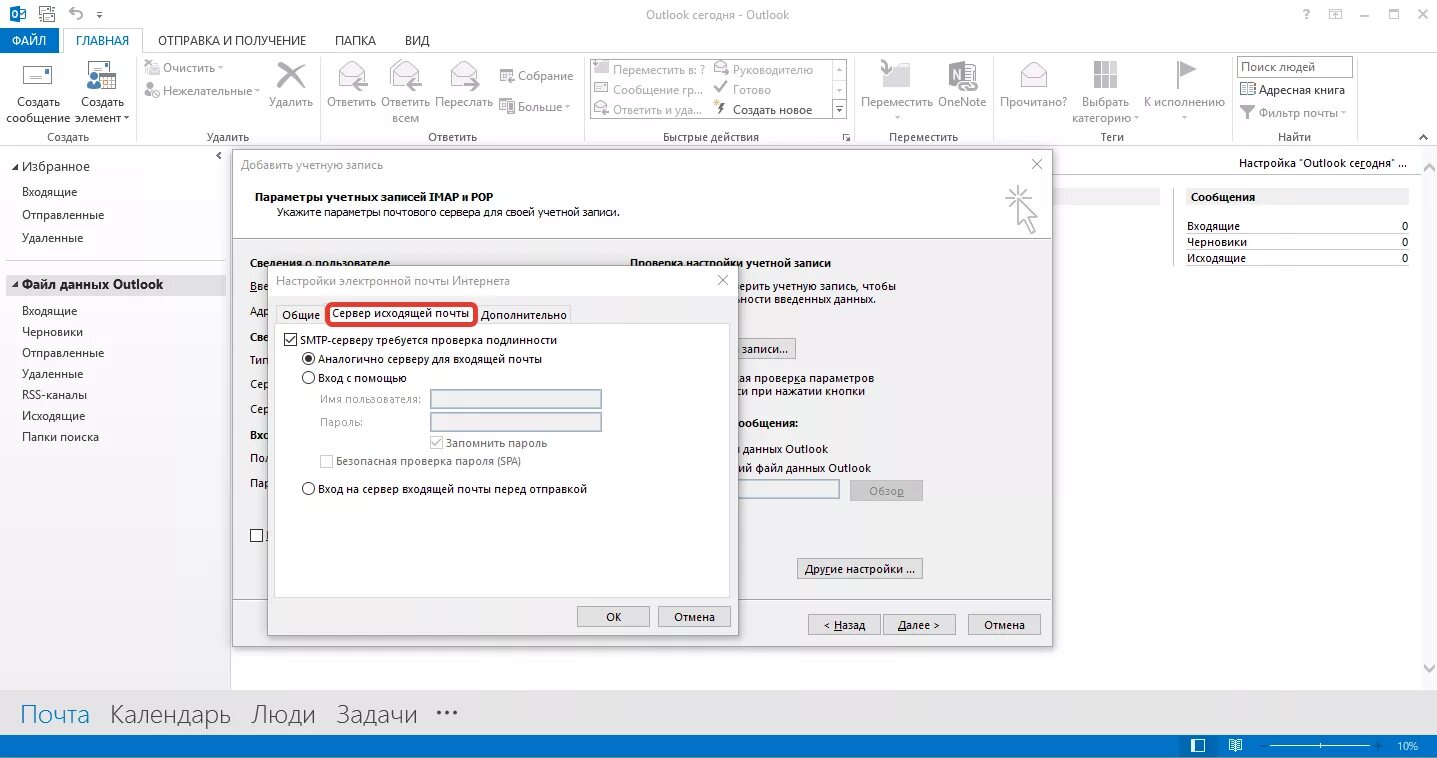1437x758 pixels.
Task: Click the Done (Готово) quick action
Action: coord(742,90)
